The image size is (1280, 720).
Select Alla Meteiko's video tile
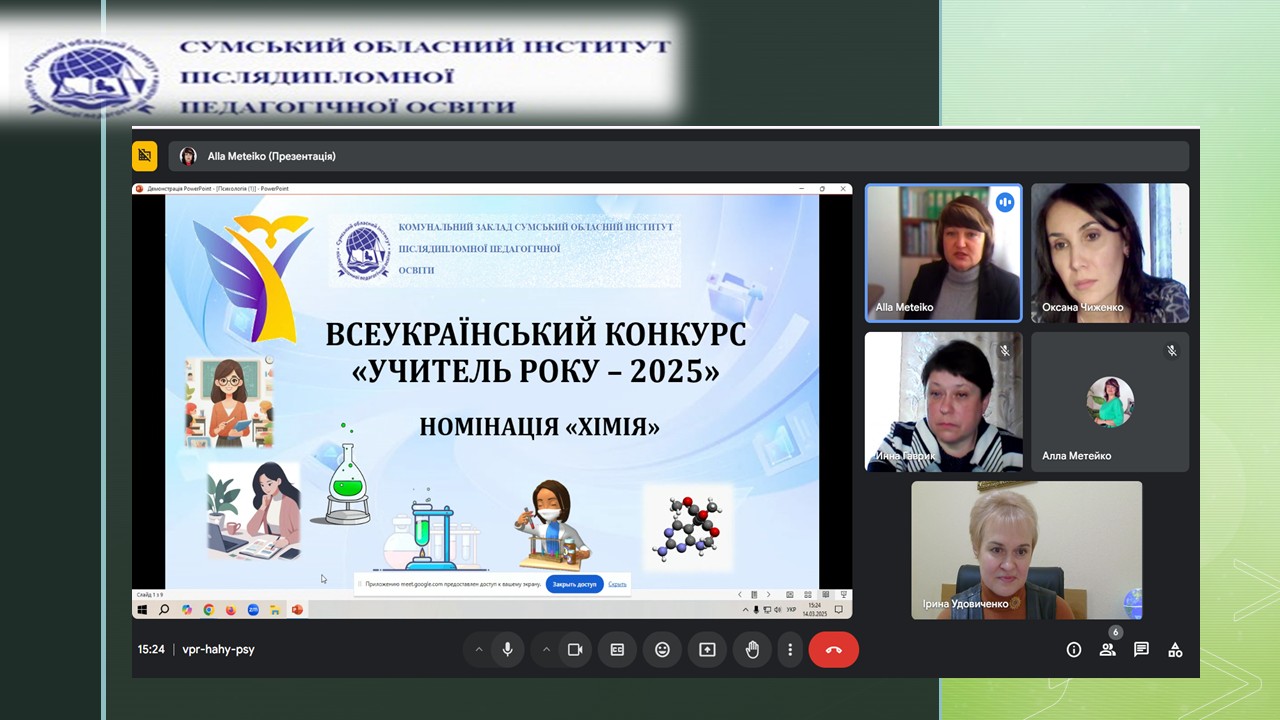click(x=944, y=253)
